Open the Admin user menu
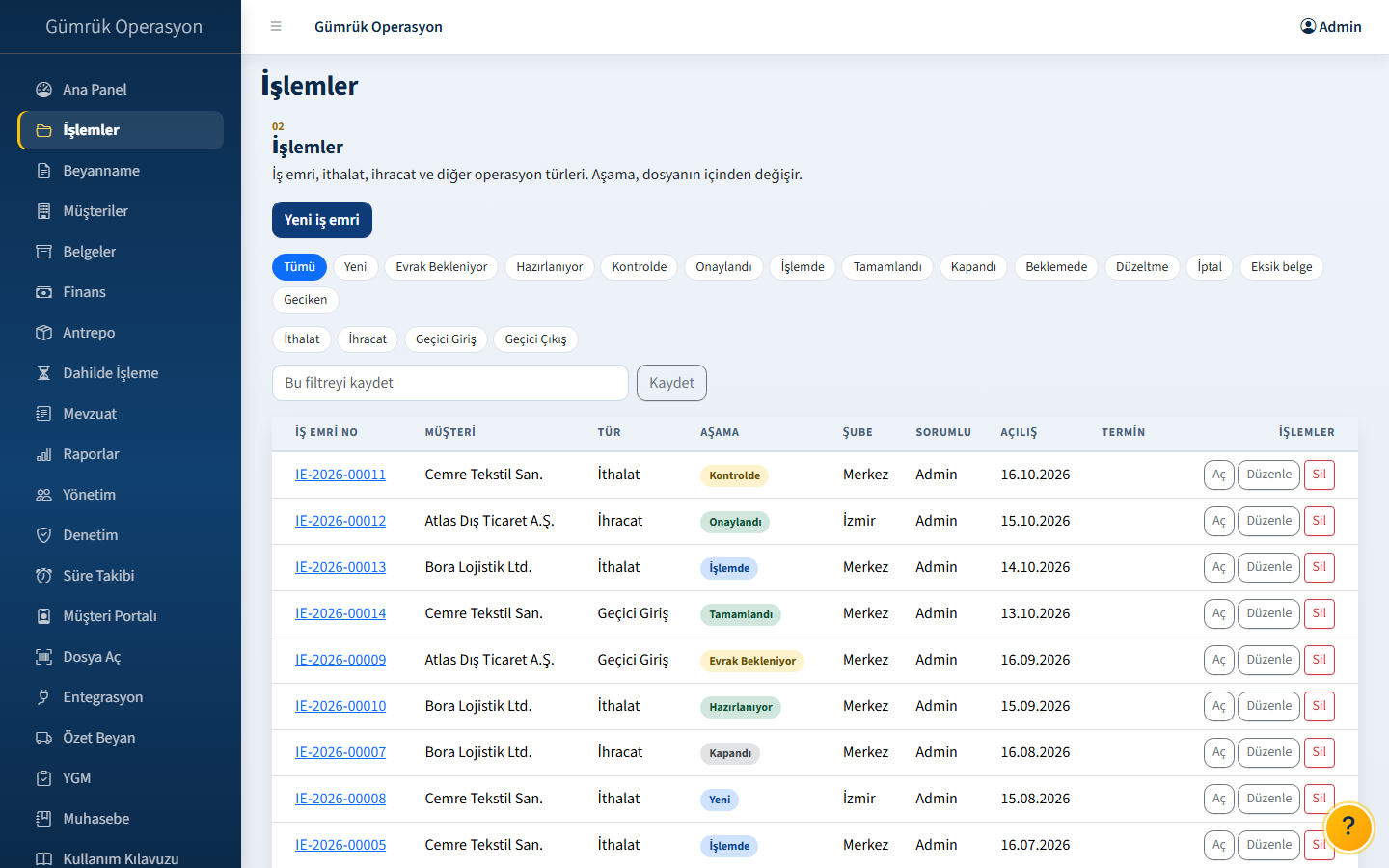Viewport: 1389px width, 868px height. (1331, 27)
